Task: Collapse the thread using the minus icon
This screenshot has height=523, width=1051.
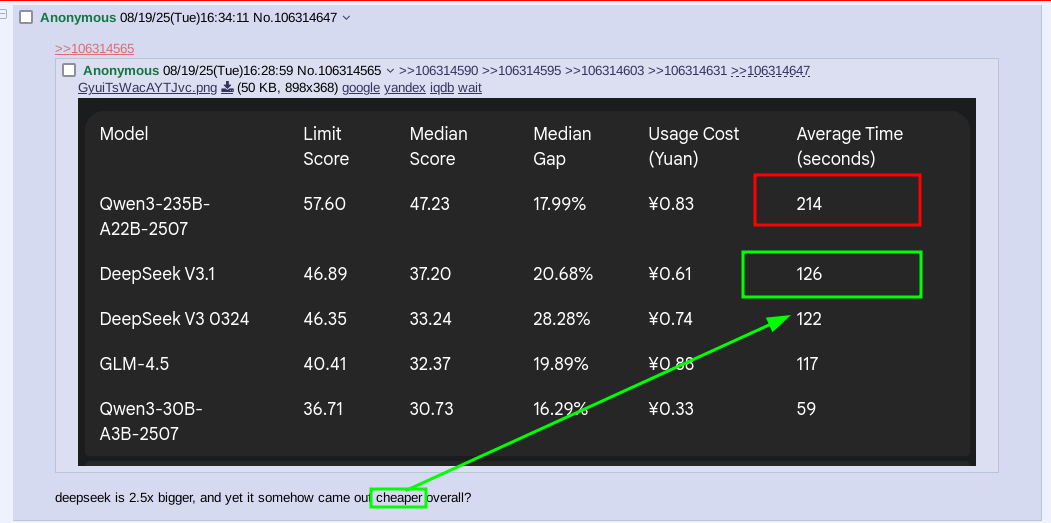Action: pos(3,14)
